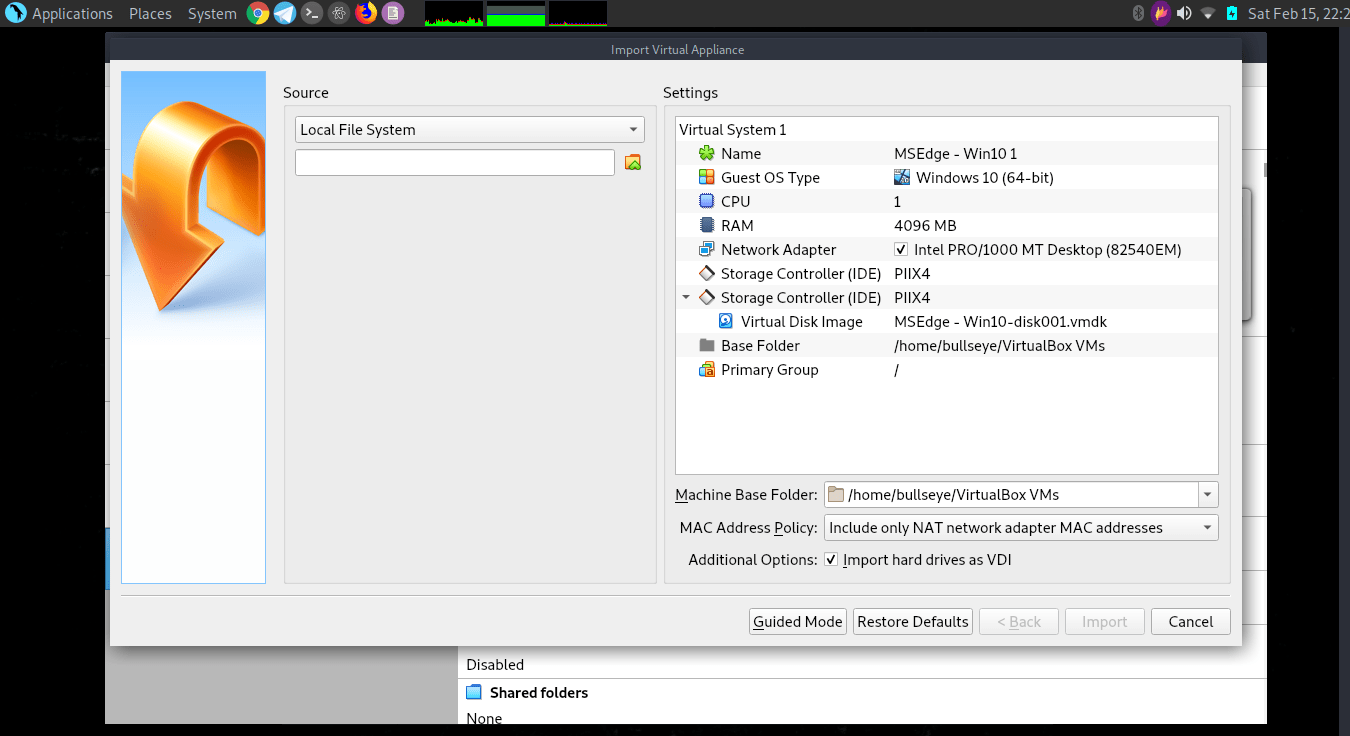1350x736 pixels.
Task: Toggle the Network Adapter checkbox
Action: (902, 249)
